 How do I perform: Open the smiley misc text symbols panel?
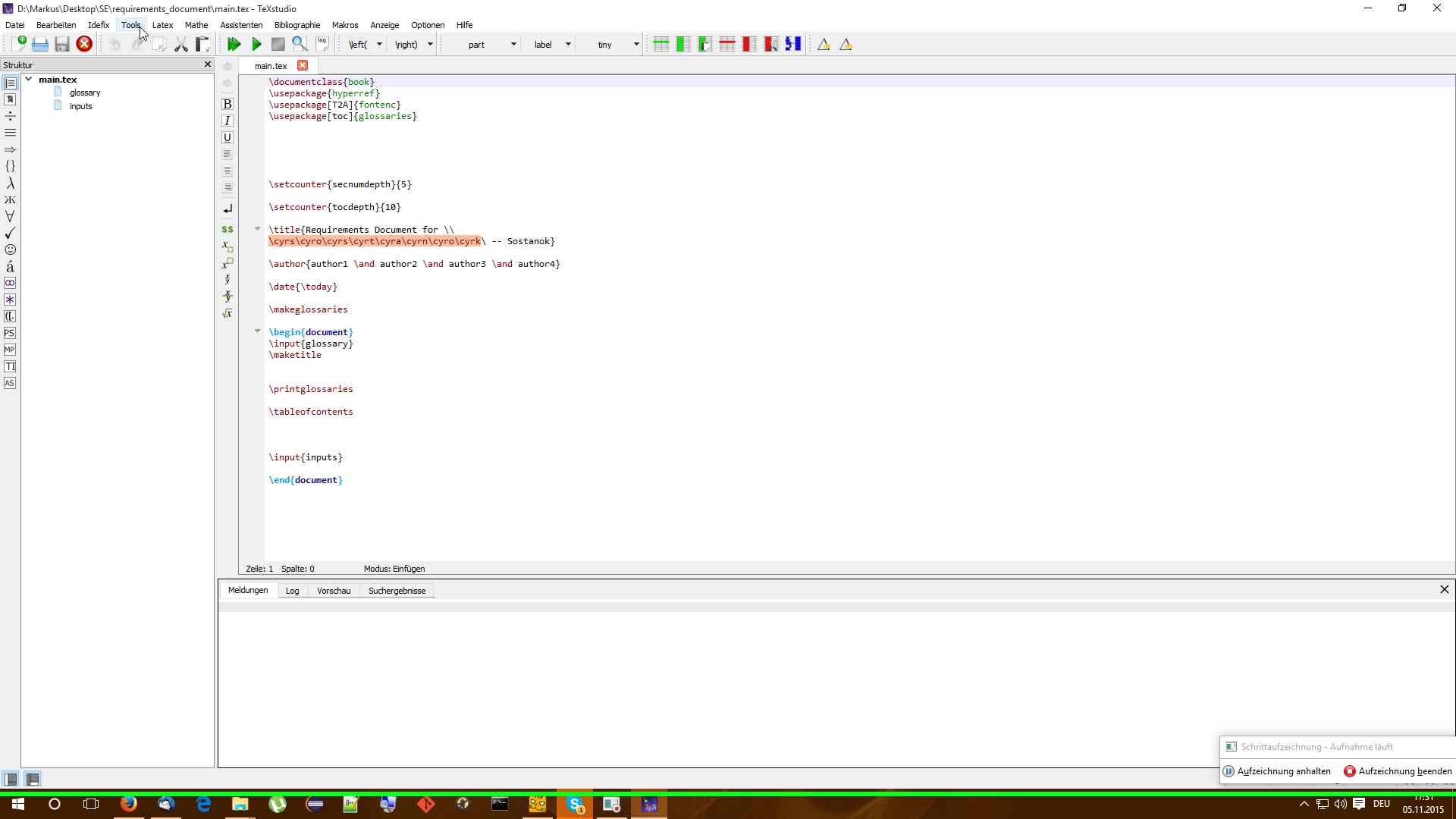[10, 249]
